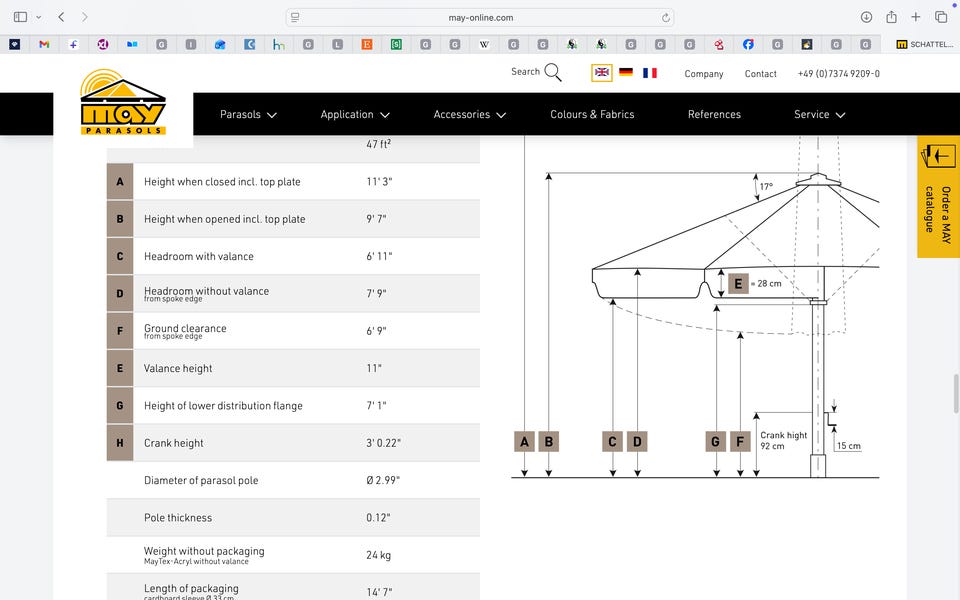Click the Safari sidebar toggle icon
Image resolution: width=960 pixels, height=600 pixels.
pos(20,17)
